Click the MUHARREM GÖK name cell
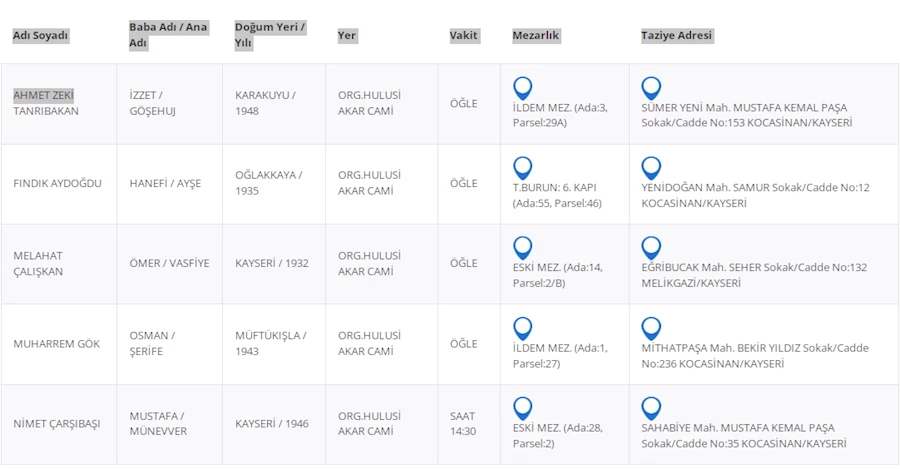 (56, 344)
